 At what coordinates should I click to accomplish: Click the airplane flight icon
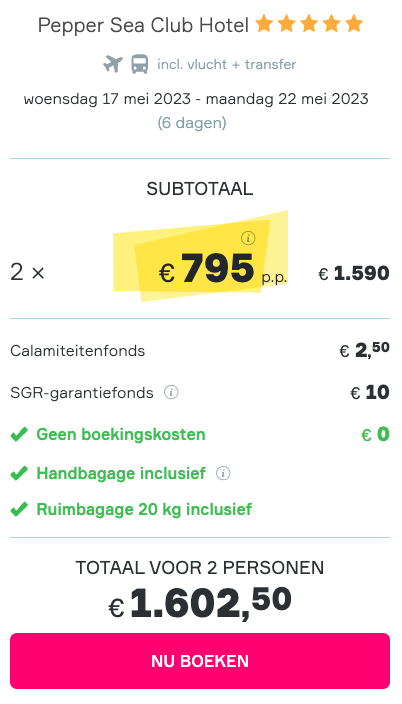(x=113, y=64)
